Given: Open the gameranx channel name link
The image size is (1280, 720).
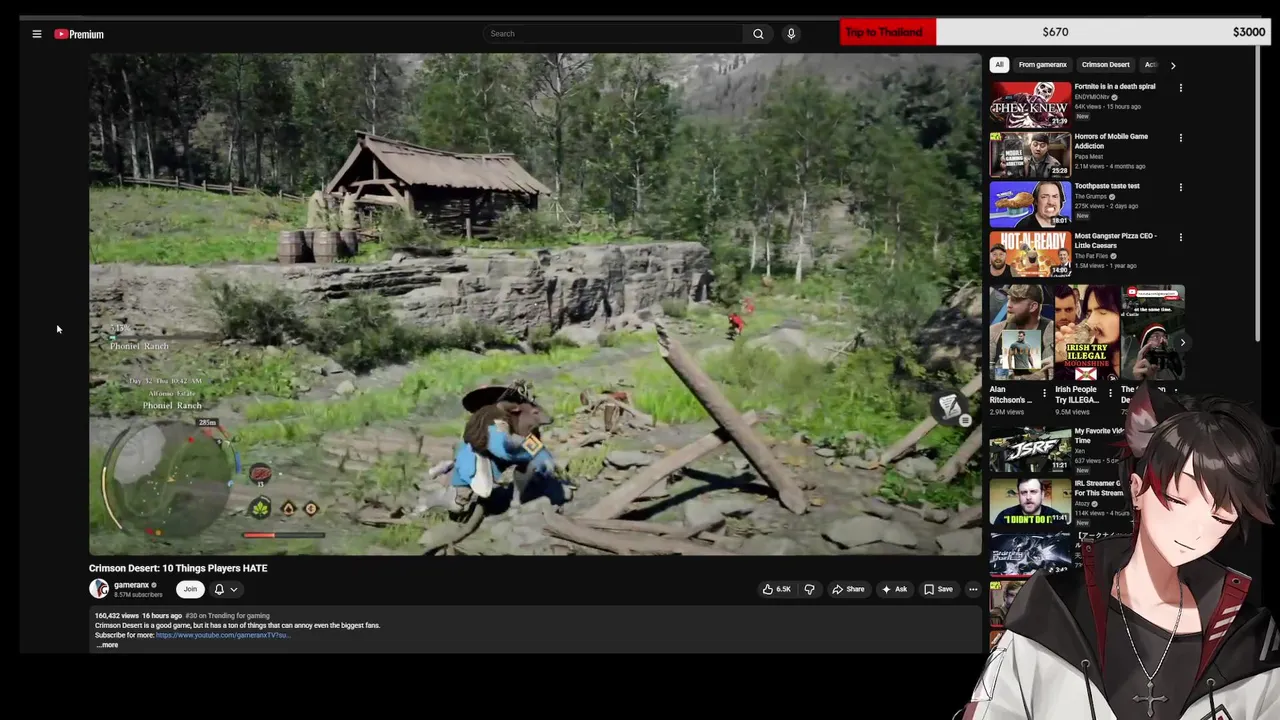Looking at the screenshot, I should pos(131,585).
